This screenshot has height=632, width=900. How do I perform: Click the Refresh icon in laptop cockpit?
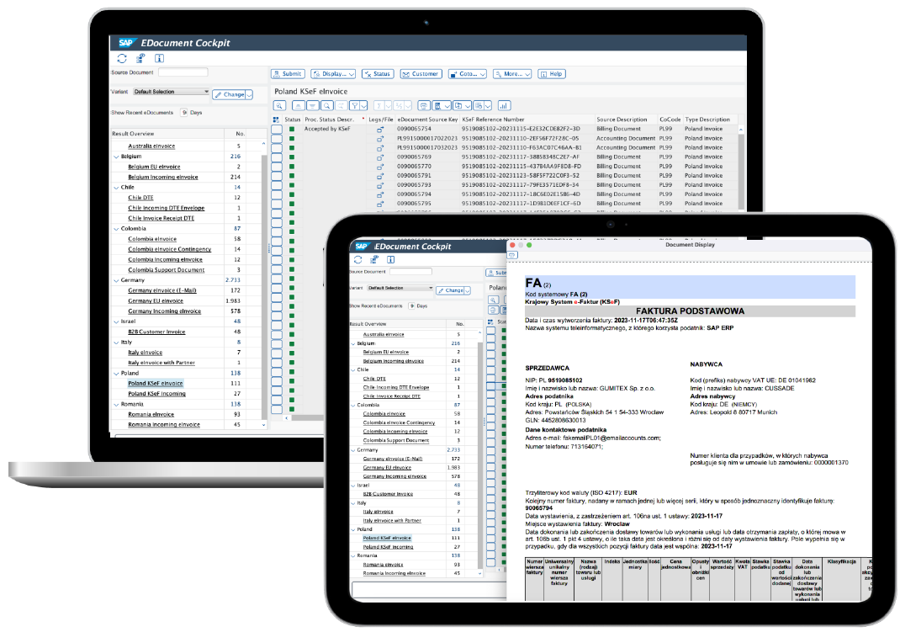pyautogui.click(x=122, y=58)
